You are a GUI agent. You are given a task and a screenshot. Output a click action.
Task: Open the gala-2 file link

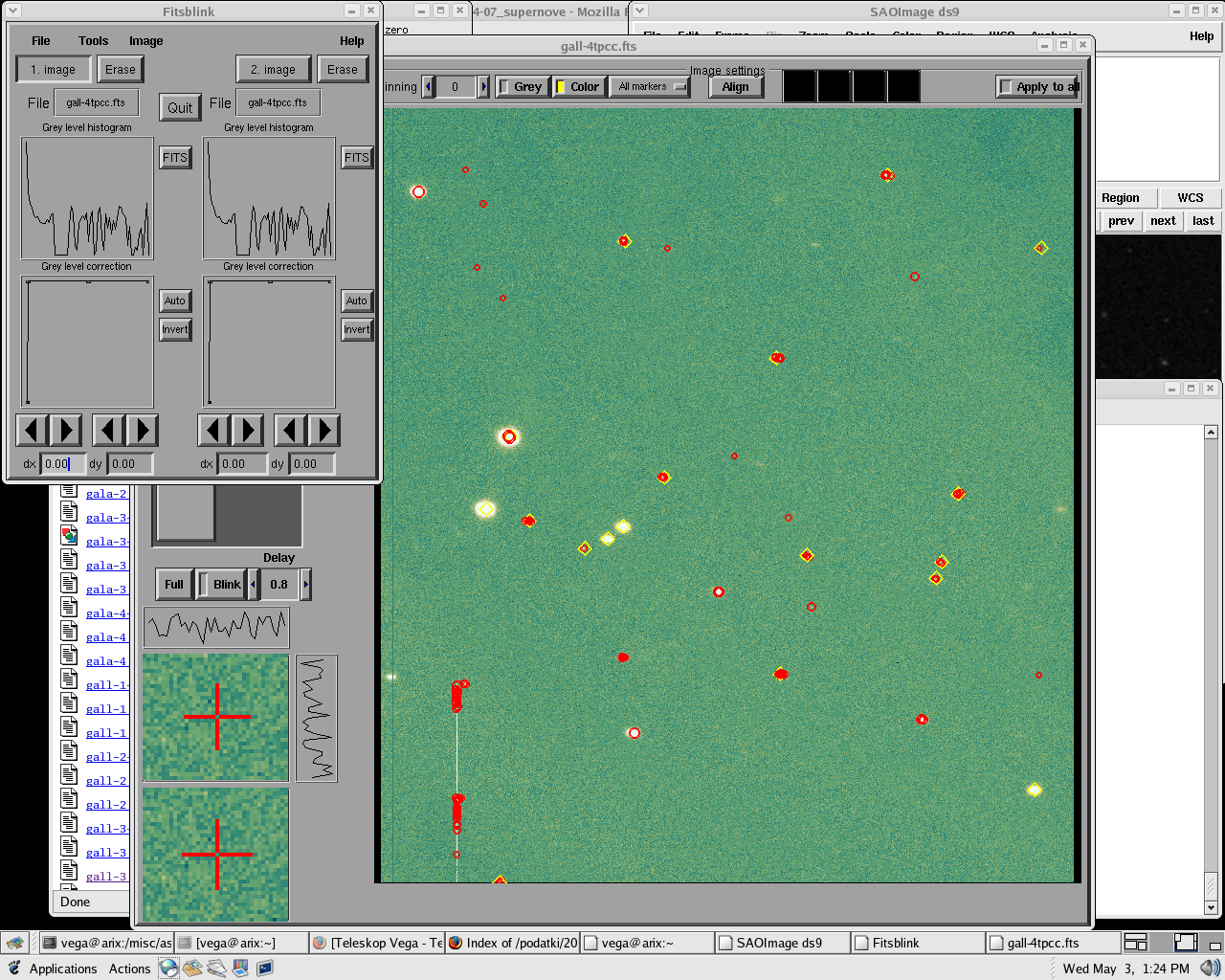[x=106, y=494]
